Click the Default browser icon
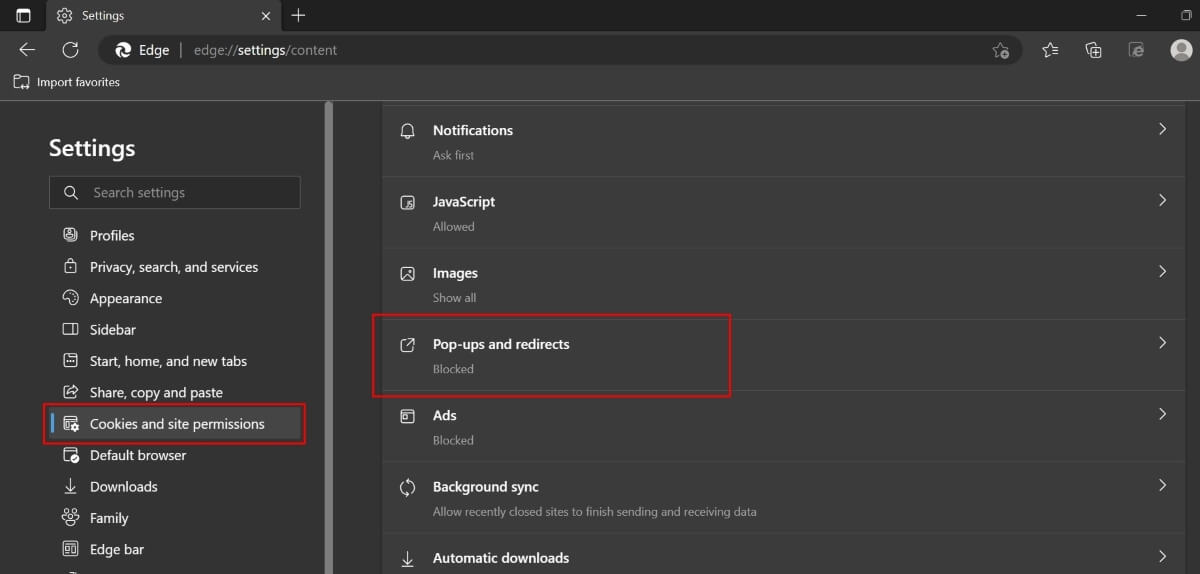 pos(70,455)
